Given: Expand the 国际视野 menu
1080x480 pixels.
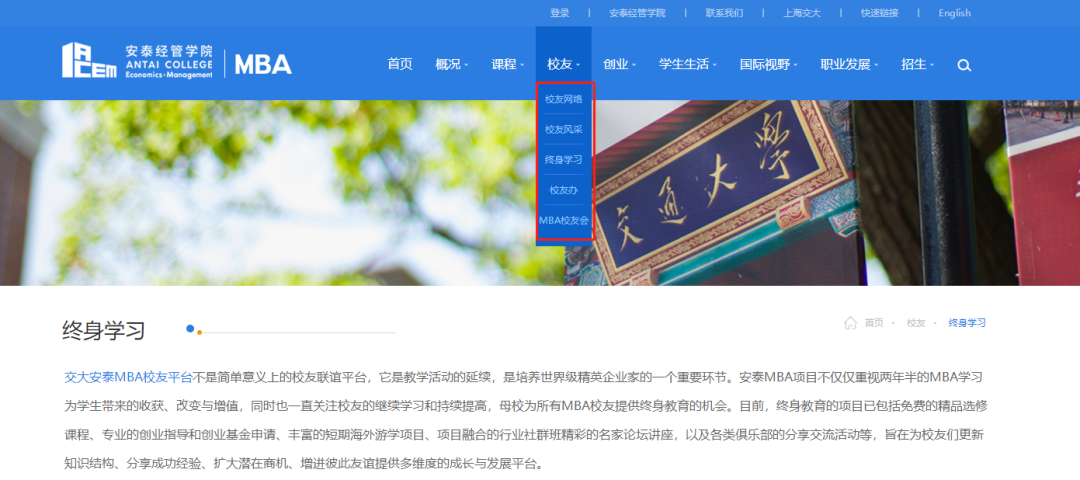Looking at the screenshot, I should pyautogui.click(x=768, y=64).
